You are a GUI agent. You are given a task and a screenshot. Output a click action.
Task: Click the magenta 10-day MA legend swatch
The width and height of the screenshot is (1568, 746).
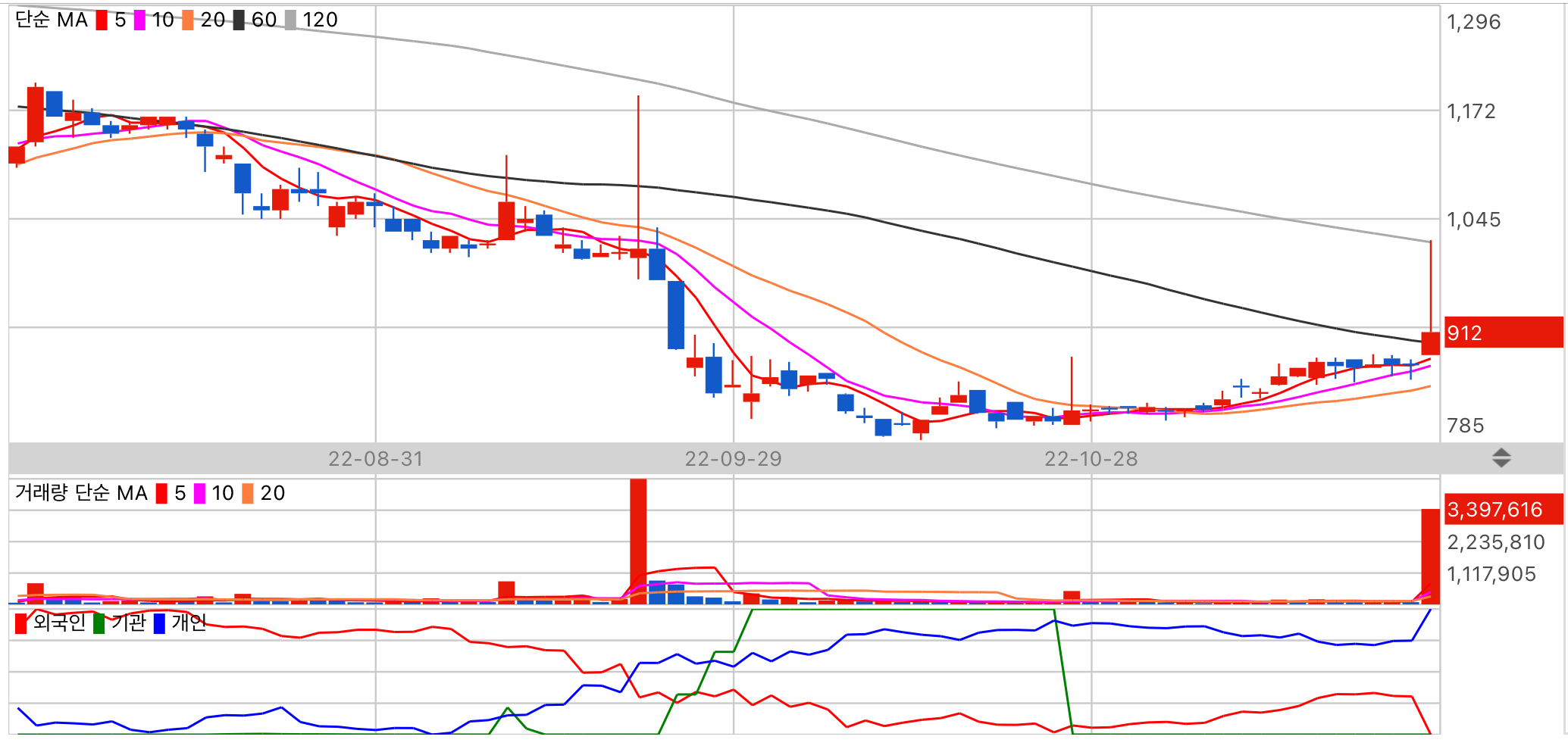click(x=139, y=20)
